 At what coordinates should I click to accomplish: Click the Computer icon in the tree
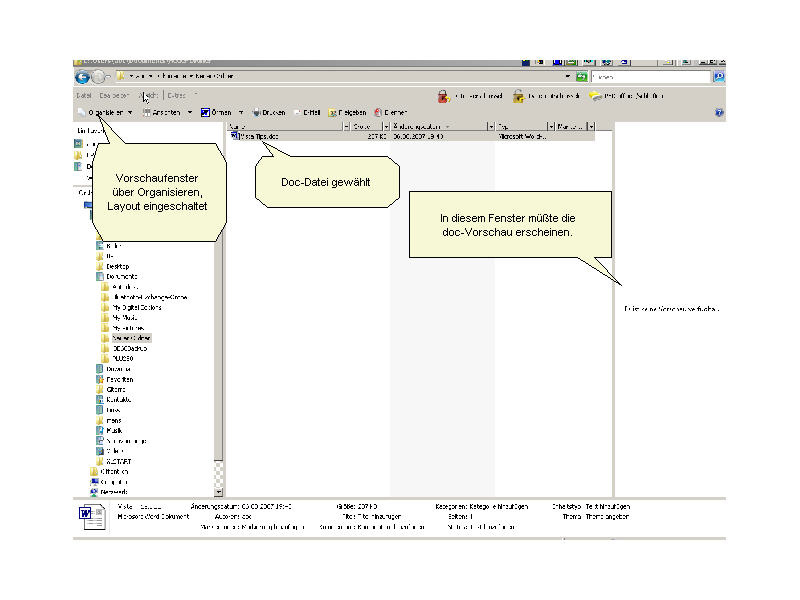pyautogui.click(x=94, y=482)
